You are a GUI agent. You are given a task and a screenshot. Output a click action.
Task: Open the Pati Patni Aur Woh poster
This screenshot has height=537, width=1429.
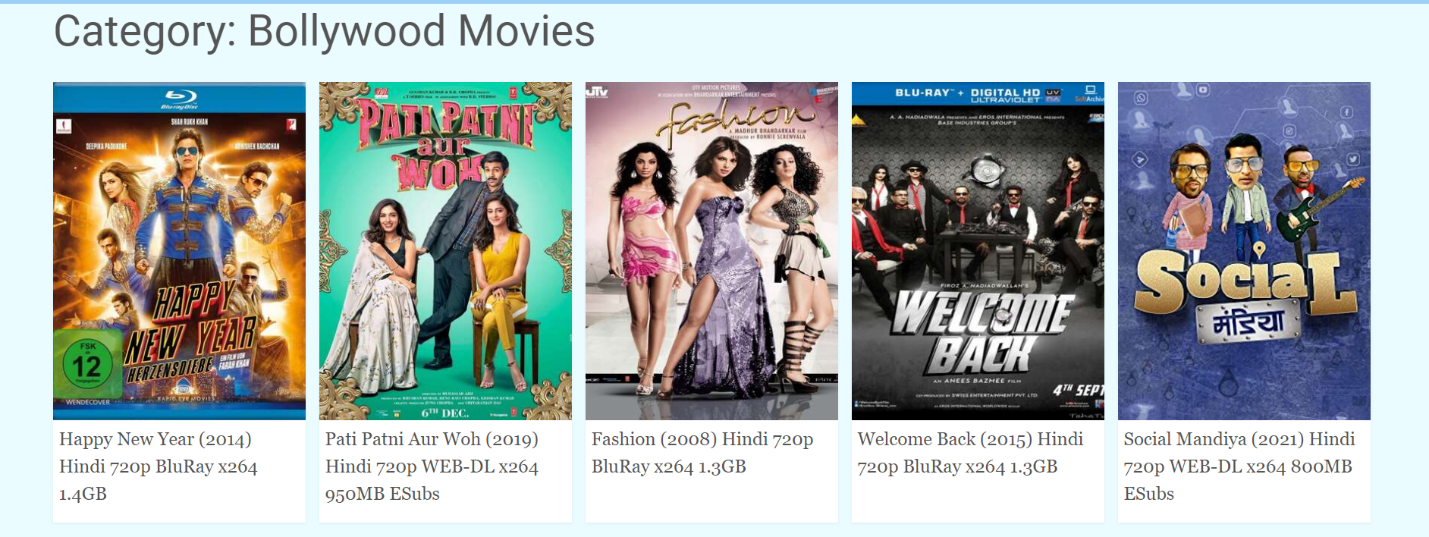tap(445, 251)
